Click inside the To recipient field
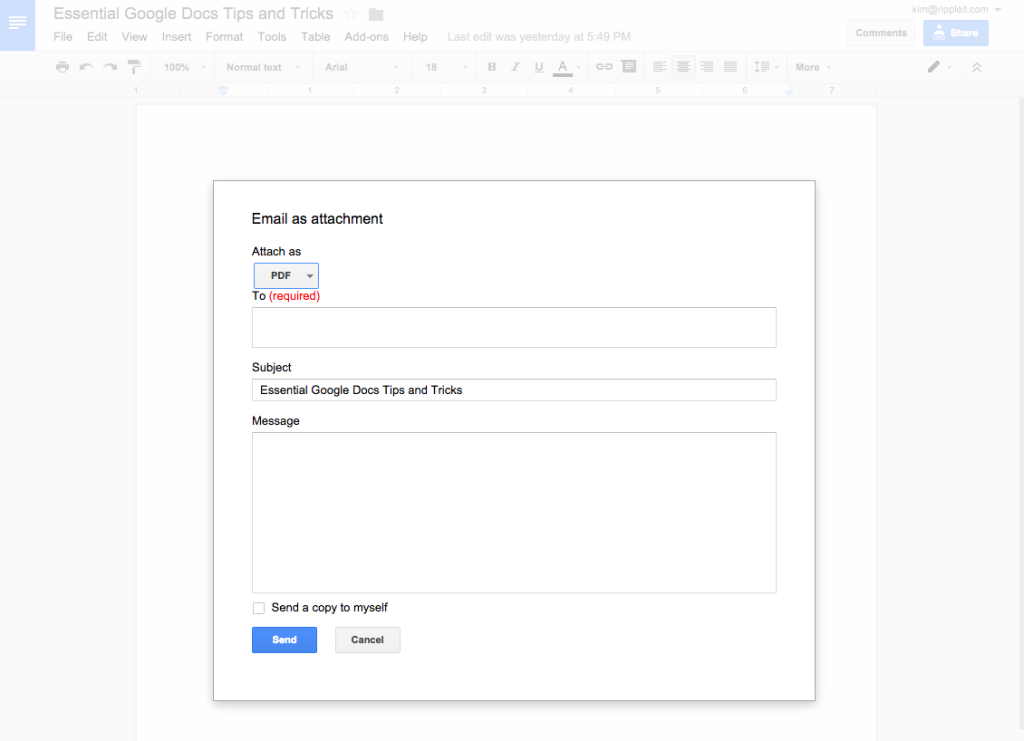The width and height of the screenshot is (1024, 741). point(513,327)
